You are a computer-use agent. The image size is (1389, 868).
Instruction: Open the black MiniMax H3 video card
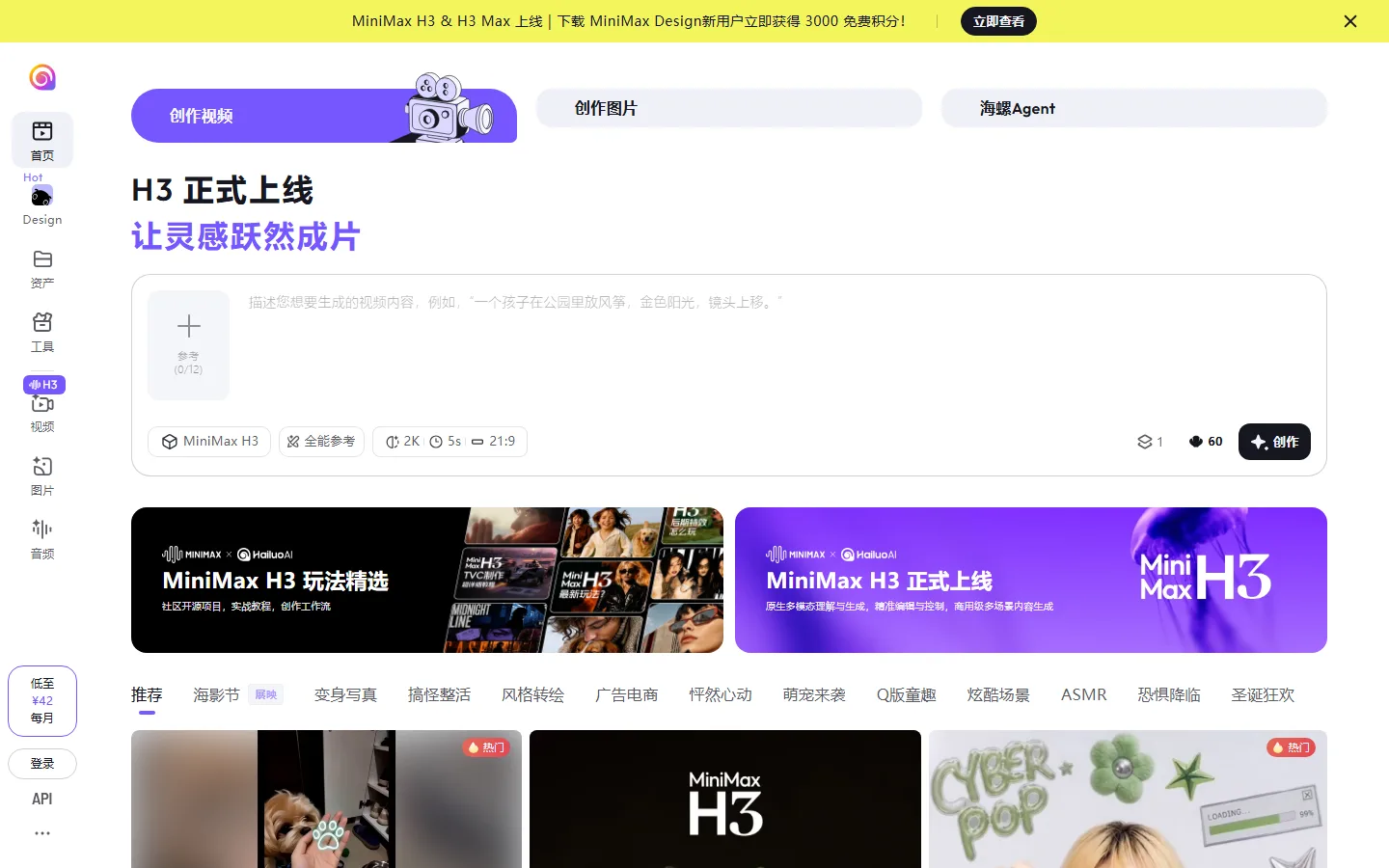click(x=725, y=799)
